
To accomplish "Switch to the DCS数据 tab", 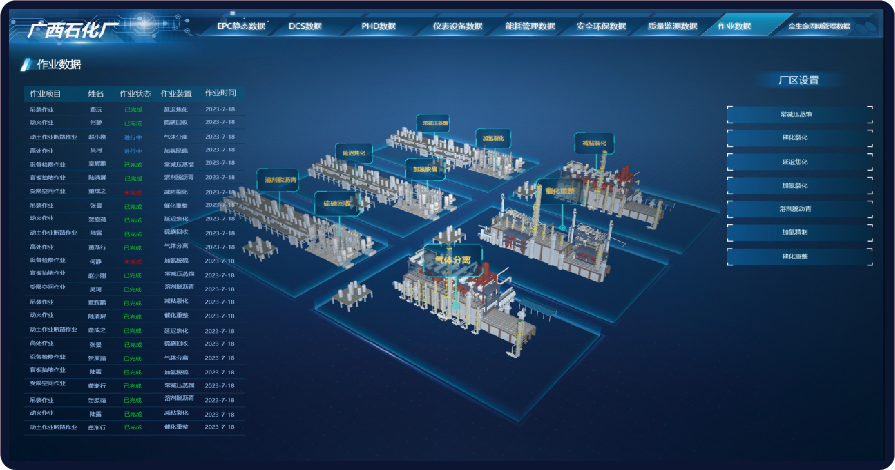I will pos(305,26).
